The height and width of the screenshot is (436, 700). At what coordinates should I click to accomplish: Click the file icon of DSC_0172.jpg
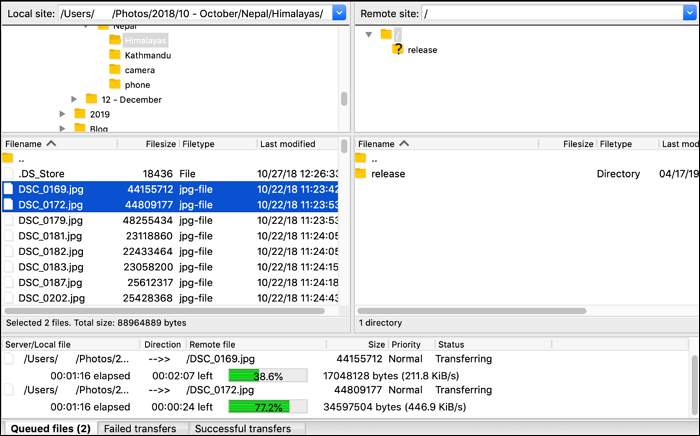pyautogui.click(x=8, y=204)
